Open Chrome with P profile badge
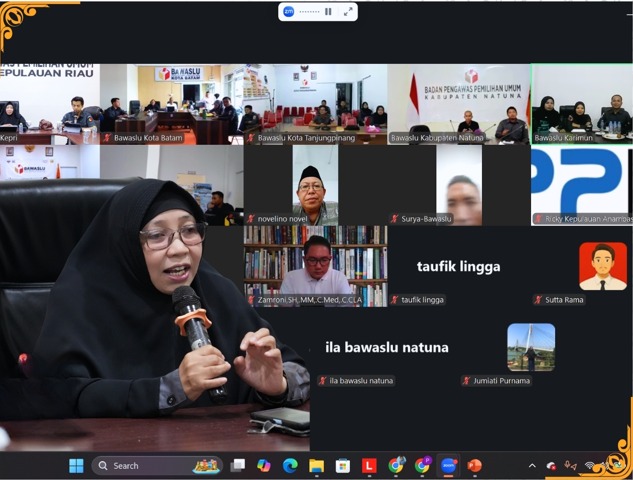The height and width of the screenshot is (480, 633). click(x=422, y=465)
